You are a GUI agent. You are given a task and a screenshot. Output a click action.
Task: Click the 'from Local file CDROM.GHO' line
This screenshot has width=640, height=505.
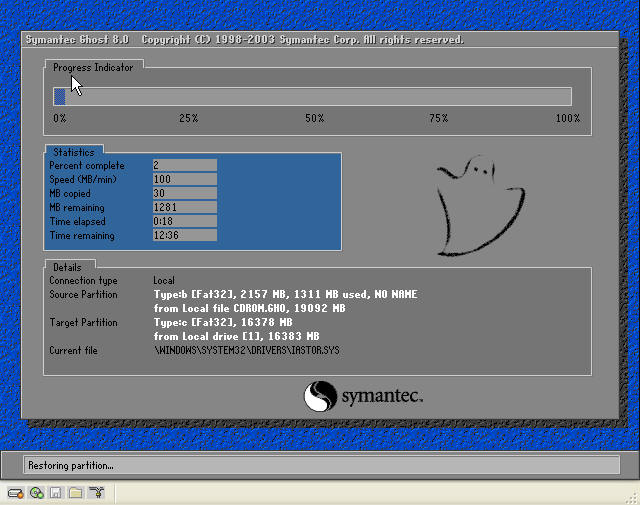point(249,308)
